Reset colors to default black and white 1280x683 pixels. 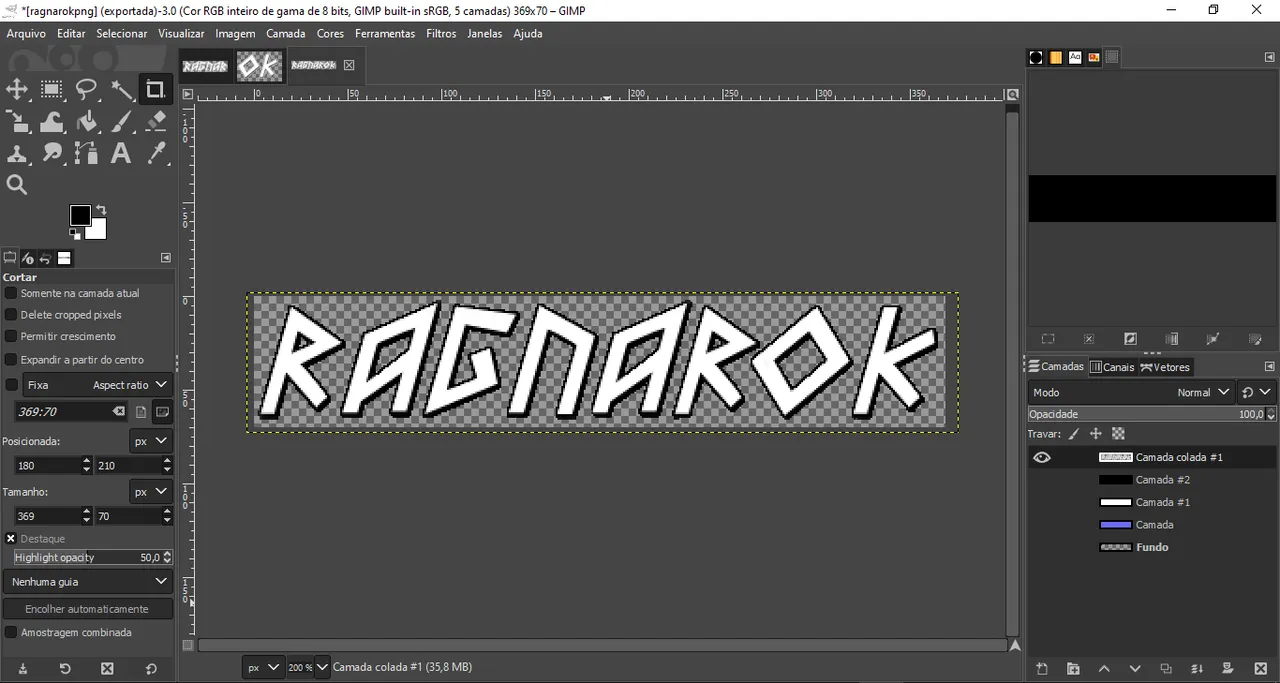pyautogui.click(x=75, y=234)
